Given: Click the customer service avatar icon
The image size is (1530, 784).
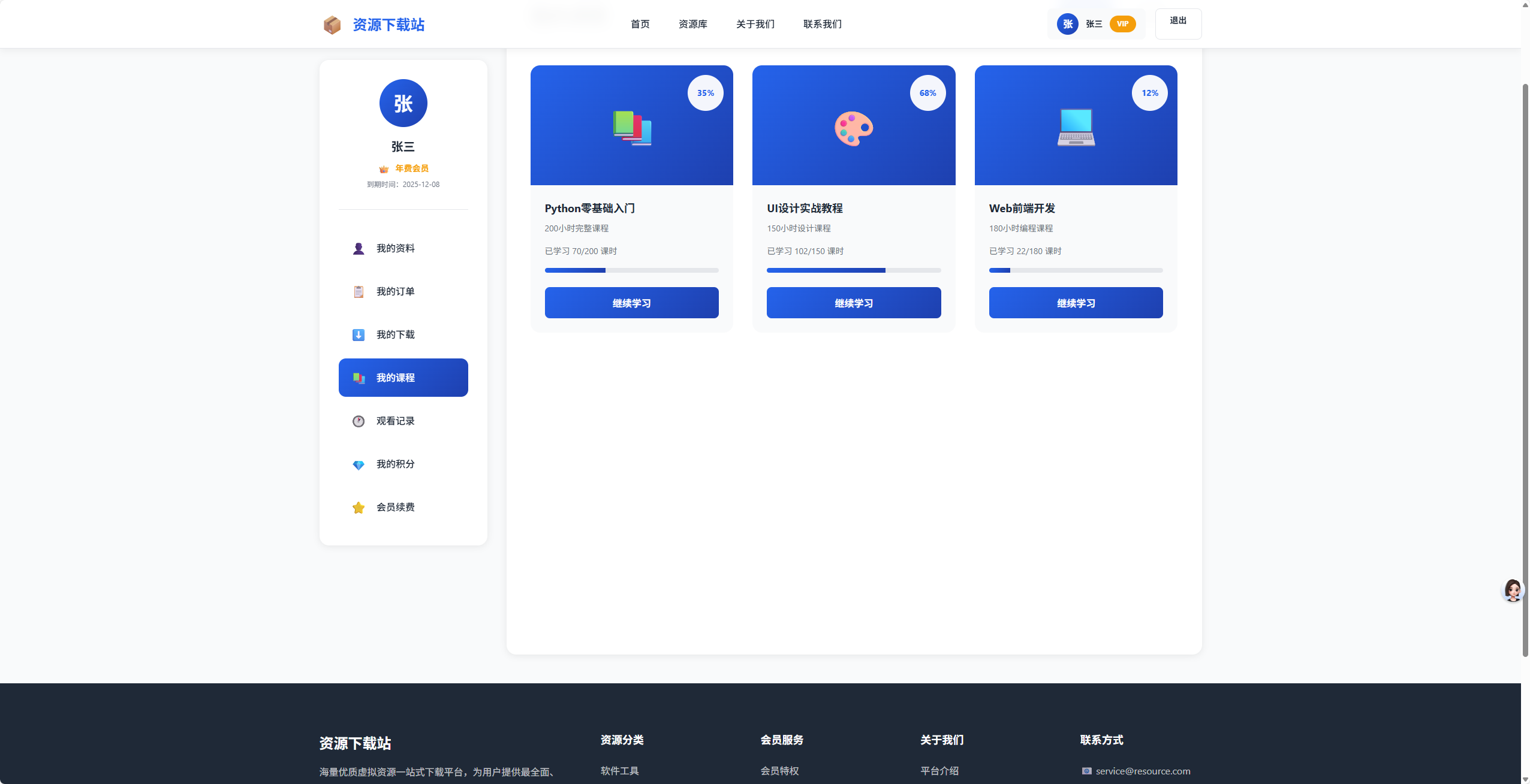Looking at the screenshot, I should (1512, 590).
